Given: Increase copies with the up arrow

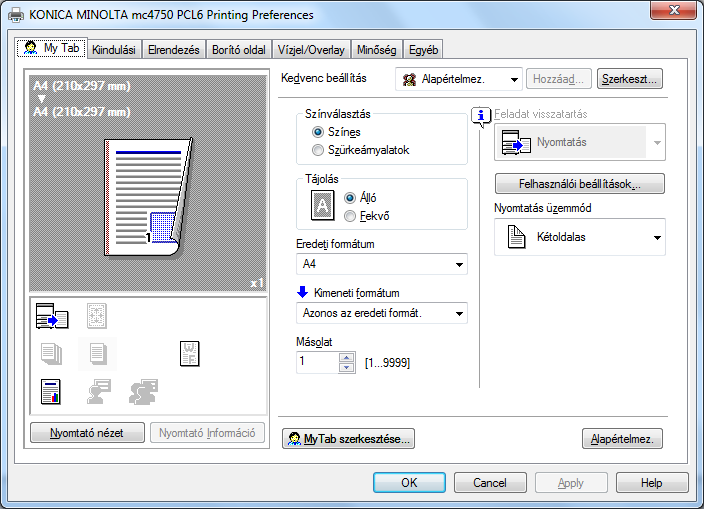Looking at the screenshot, I should point(346,358).
